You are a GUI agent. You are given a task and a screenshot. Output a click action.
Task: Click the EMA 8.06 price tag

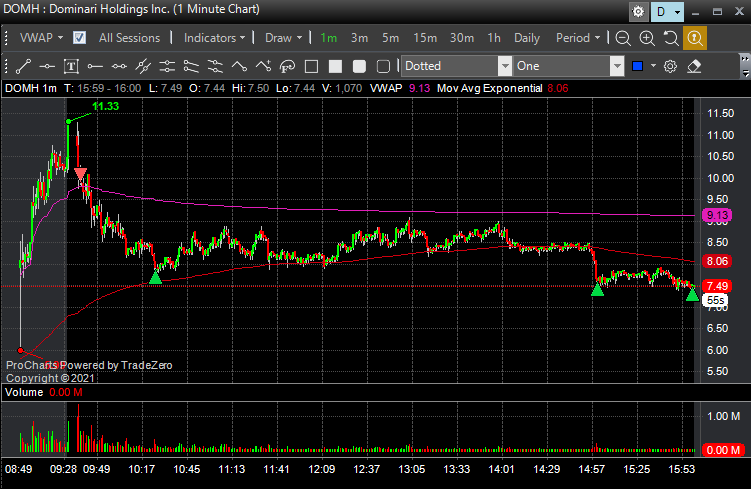click(717, 261)
